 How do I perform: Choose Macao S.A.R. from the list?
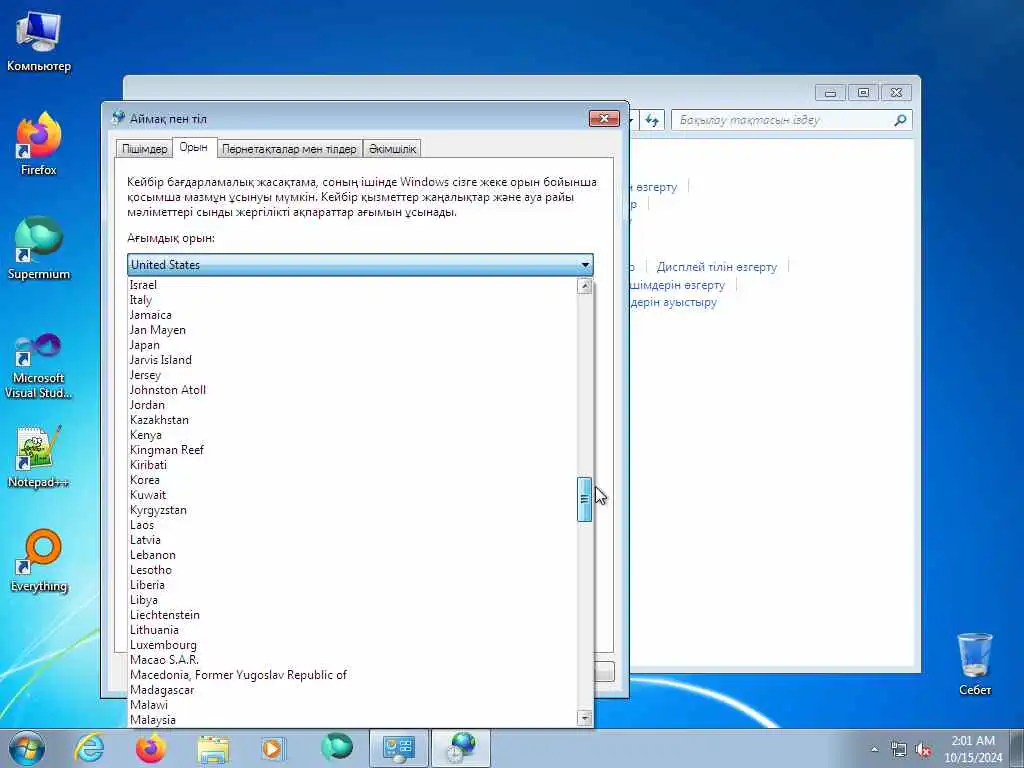click(x=353, y=660)
